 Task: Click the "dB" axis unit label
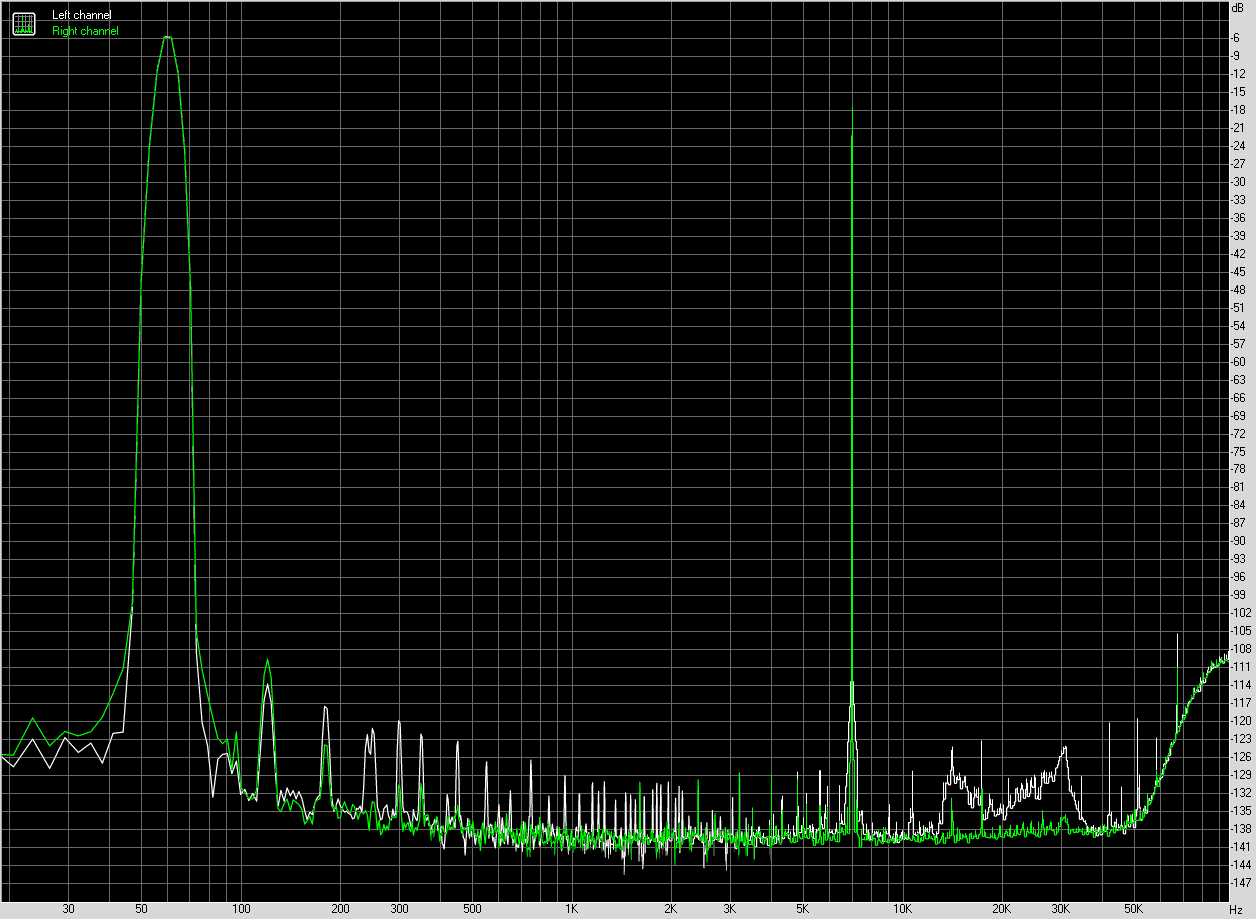1238,7
